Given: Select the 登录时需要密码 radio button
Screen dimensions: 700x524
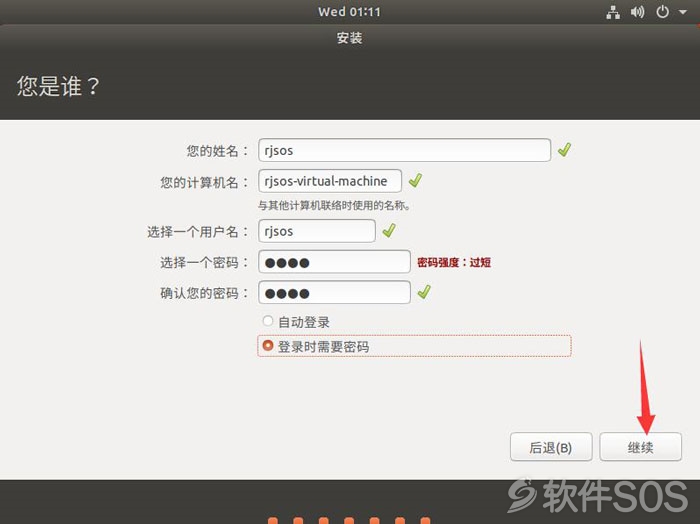Looking at the screenshot, I should (x=268, y=345).
